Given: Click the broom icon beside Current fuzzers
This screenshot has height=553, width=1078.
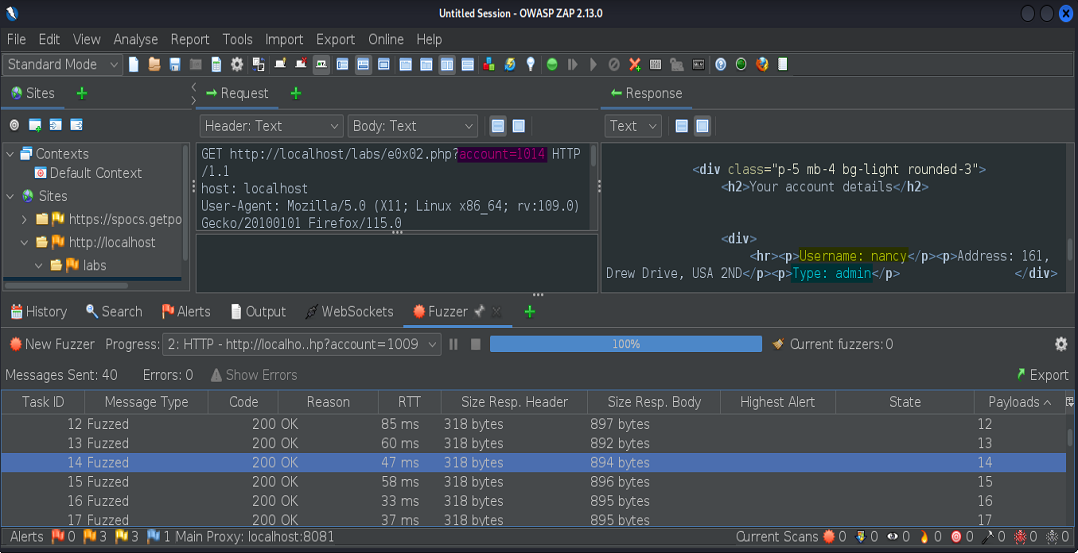Looking at the screenshot, I should [x=778, y=344].
